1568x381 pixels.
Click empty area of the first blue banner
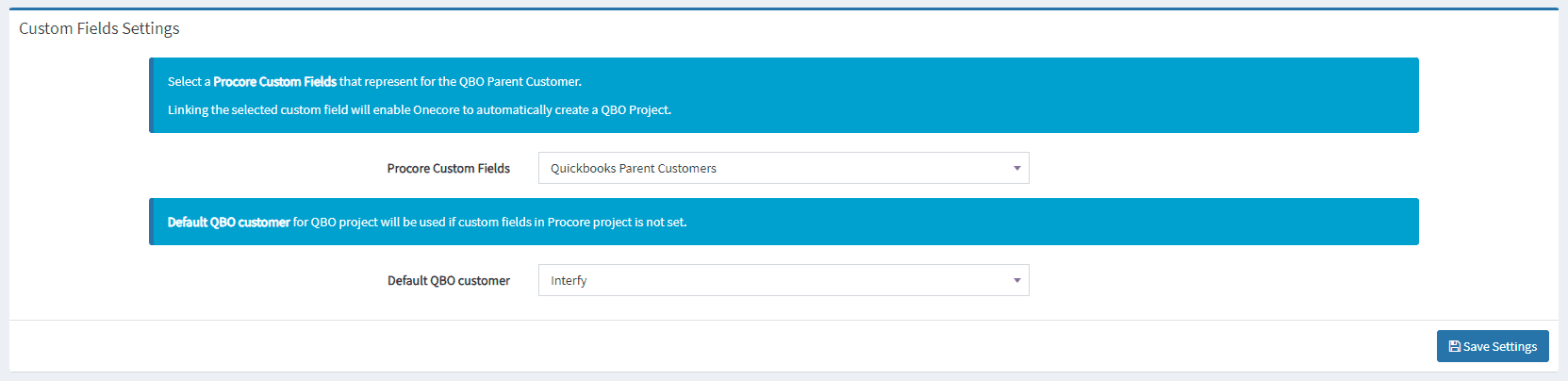(x=1037, y=94)
